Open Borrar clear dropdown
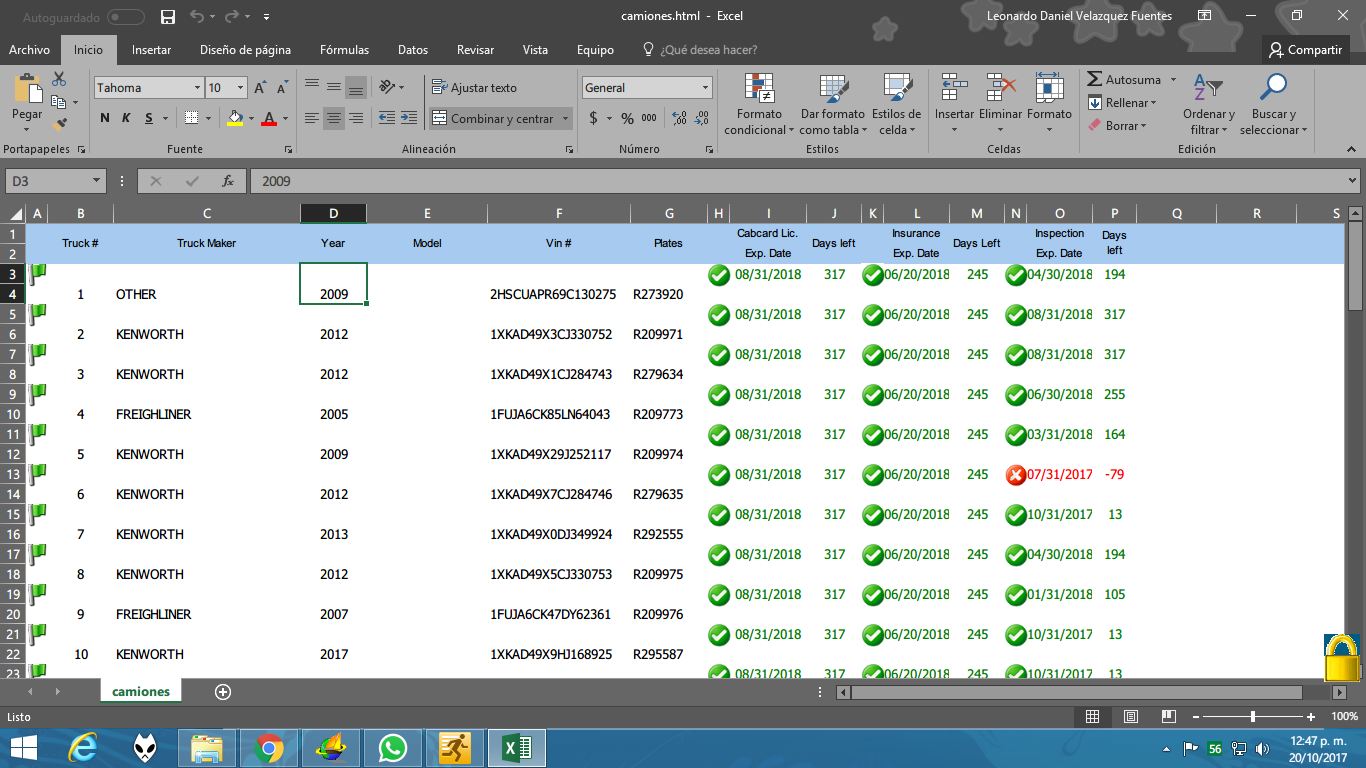Viewport: 1366px width, 768px height. click(1143, 126)
